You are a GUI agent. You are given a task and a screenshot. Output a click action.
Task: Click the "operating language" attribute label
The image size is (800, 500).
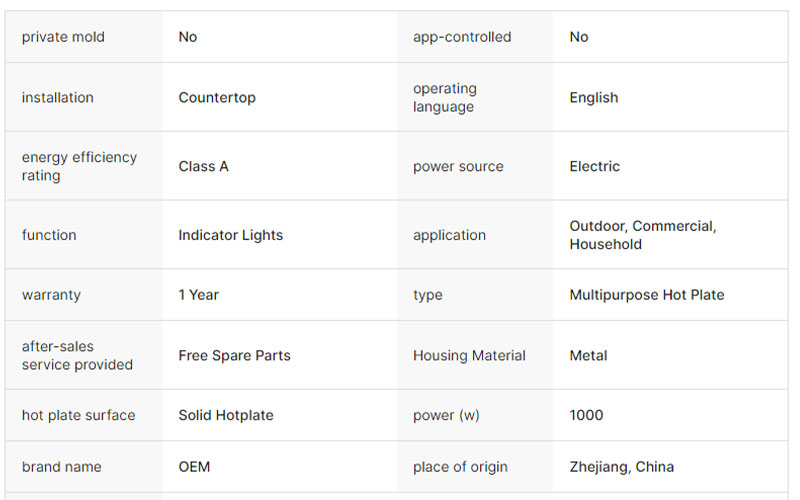445,98
